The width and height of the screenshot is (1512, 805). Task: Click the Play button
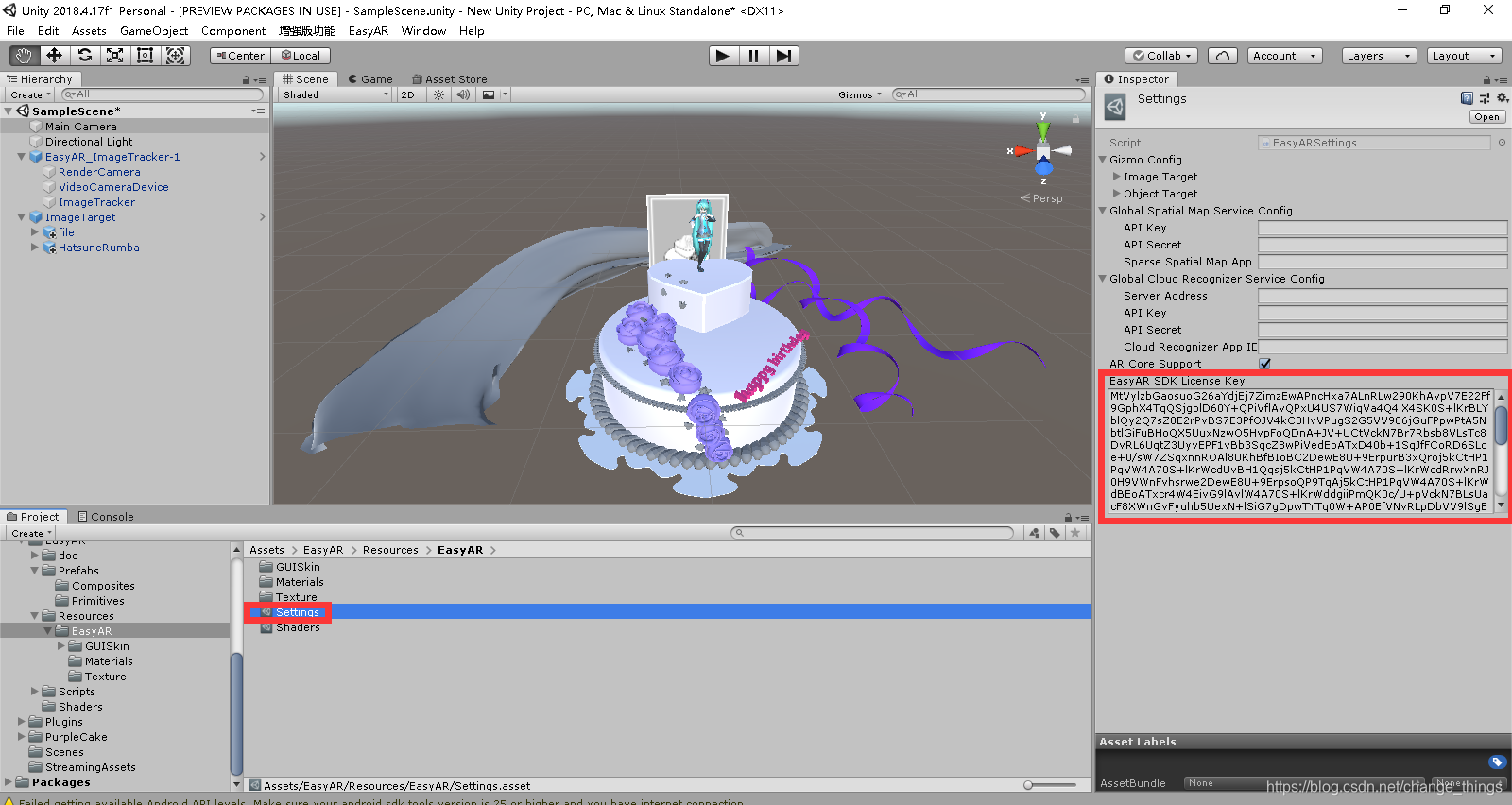coord(723,56)
